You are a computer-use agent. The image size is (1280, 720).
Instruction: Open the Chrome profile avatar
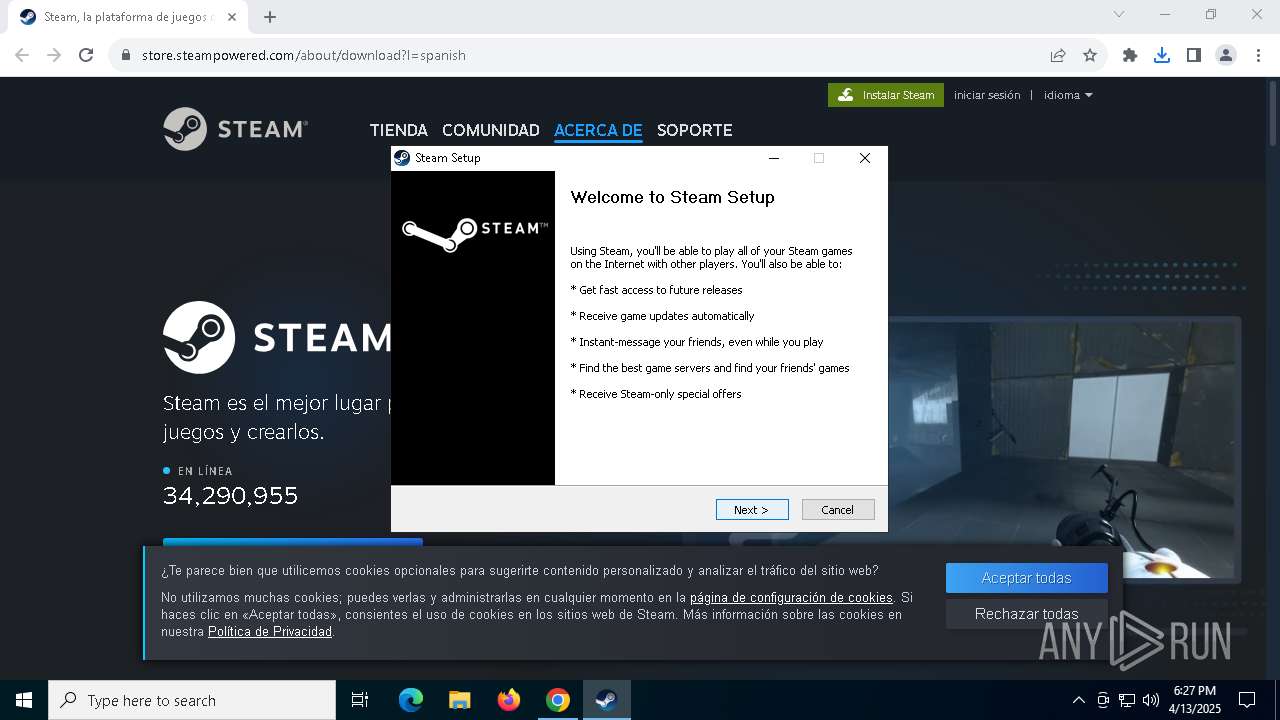coord(1226,55)
